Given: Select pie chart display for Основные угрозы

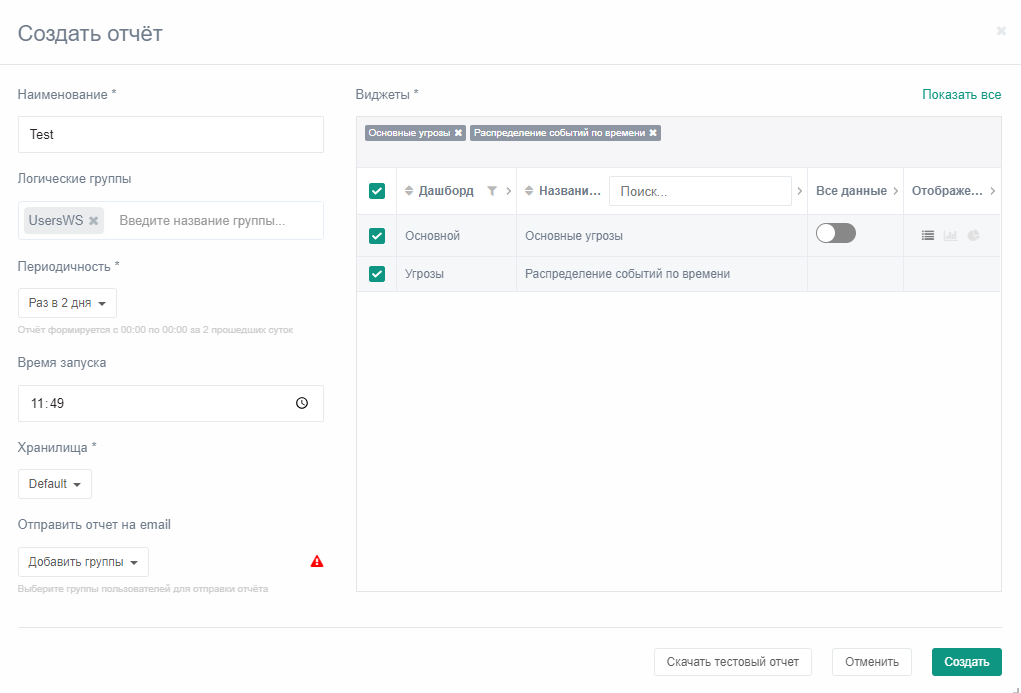Looking at the screenshot, I should 972,236.
